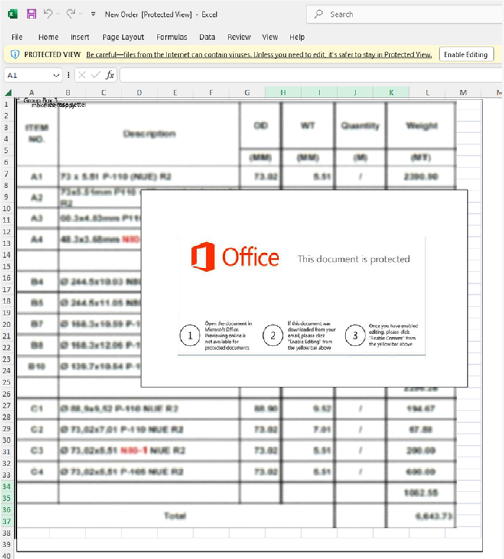
Task: Click the Cancel (X) formula bar icon
Action: pyautogui.click(x=82, y=75)
